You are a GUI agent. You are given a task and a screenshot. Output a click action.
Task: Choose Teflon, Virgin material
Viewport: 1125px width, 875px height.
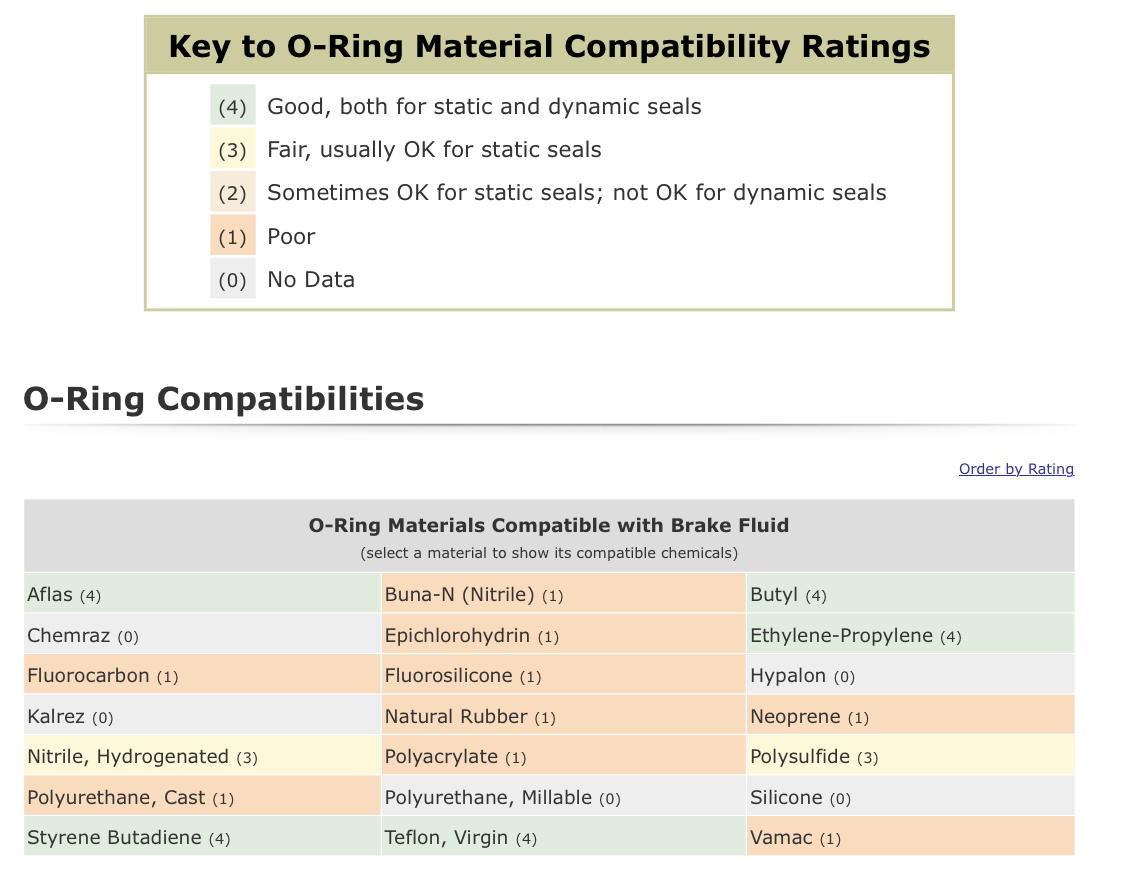pyautogui.click(x=563, y=838)
